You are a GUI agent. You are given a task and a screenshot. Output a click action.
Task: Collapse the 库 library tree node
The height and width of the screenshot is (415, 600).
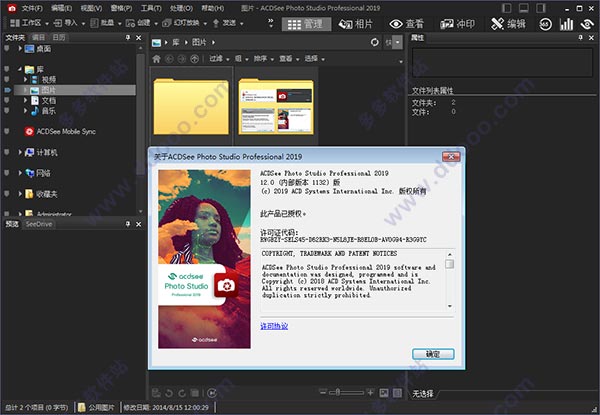(20, 69)
